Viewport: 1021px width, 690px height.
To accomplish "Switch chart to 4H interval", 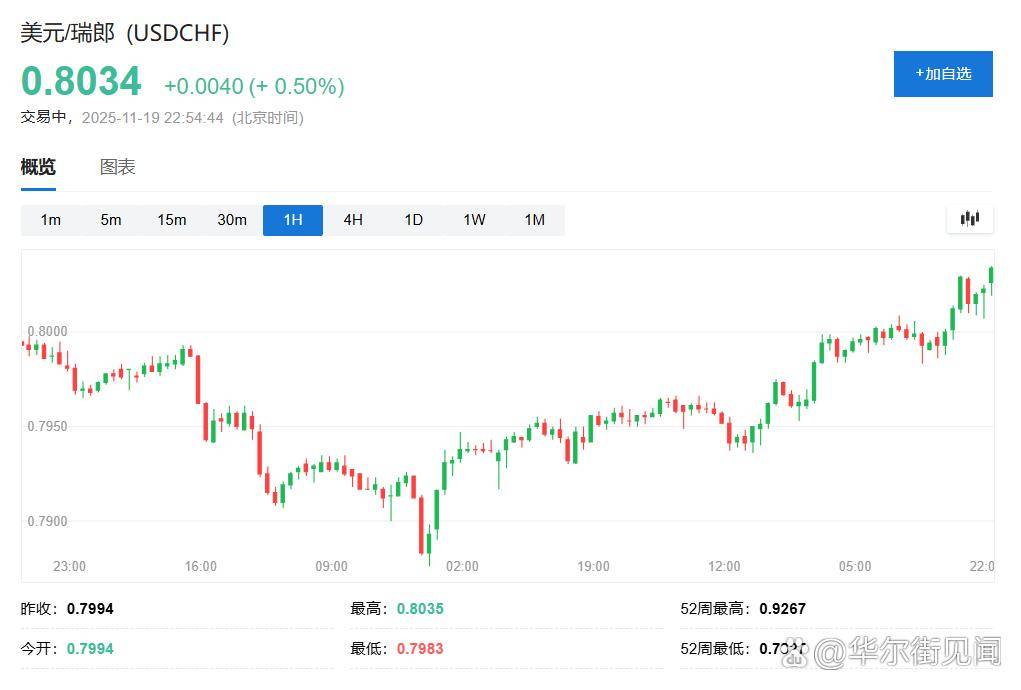I will click(353, 220).
